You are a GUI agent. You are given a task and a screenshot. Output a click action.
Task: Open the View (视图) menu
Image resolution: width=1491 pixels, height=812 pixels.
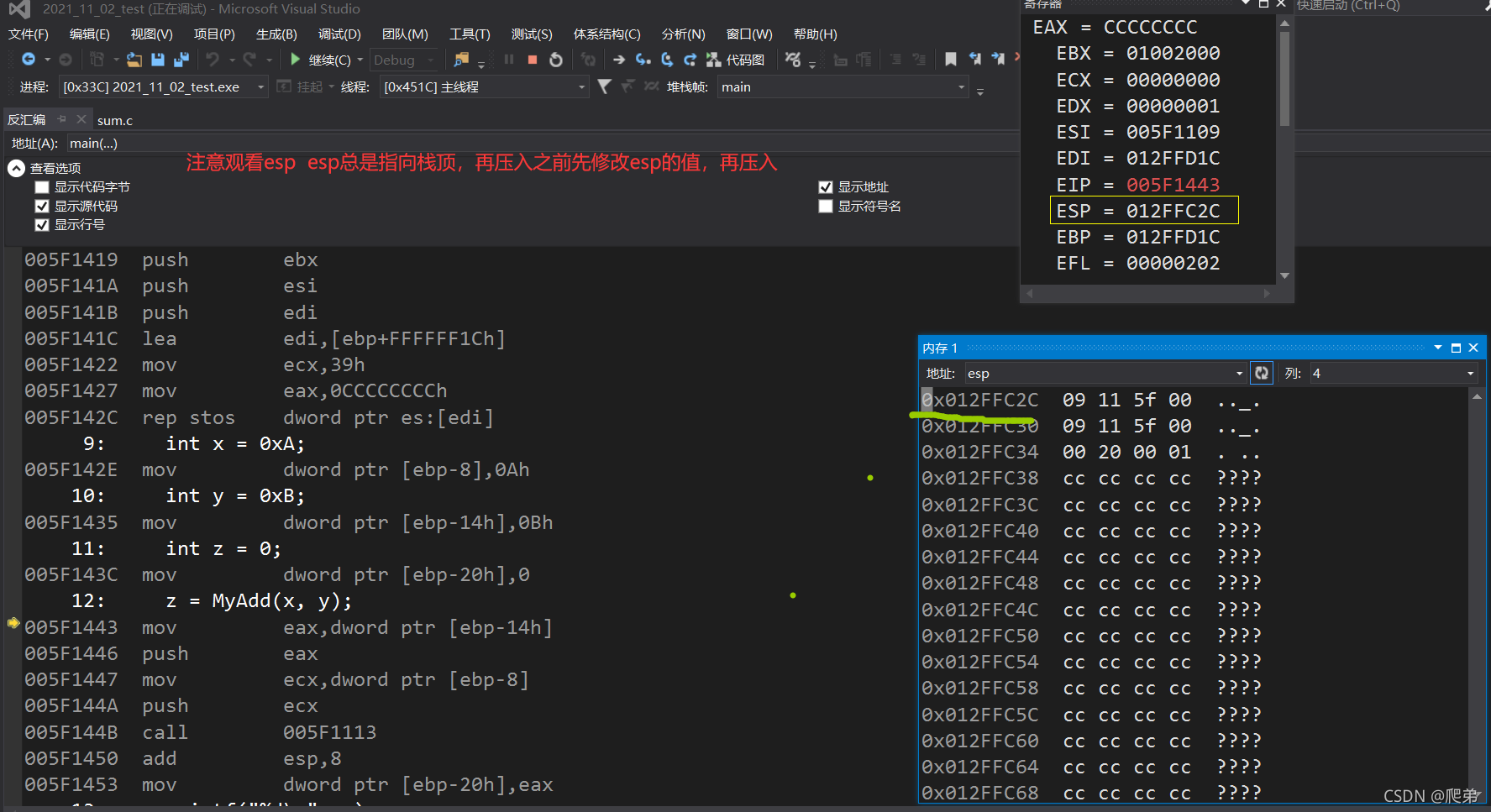tap(151, 34)
